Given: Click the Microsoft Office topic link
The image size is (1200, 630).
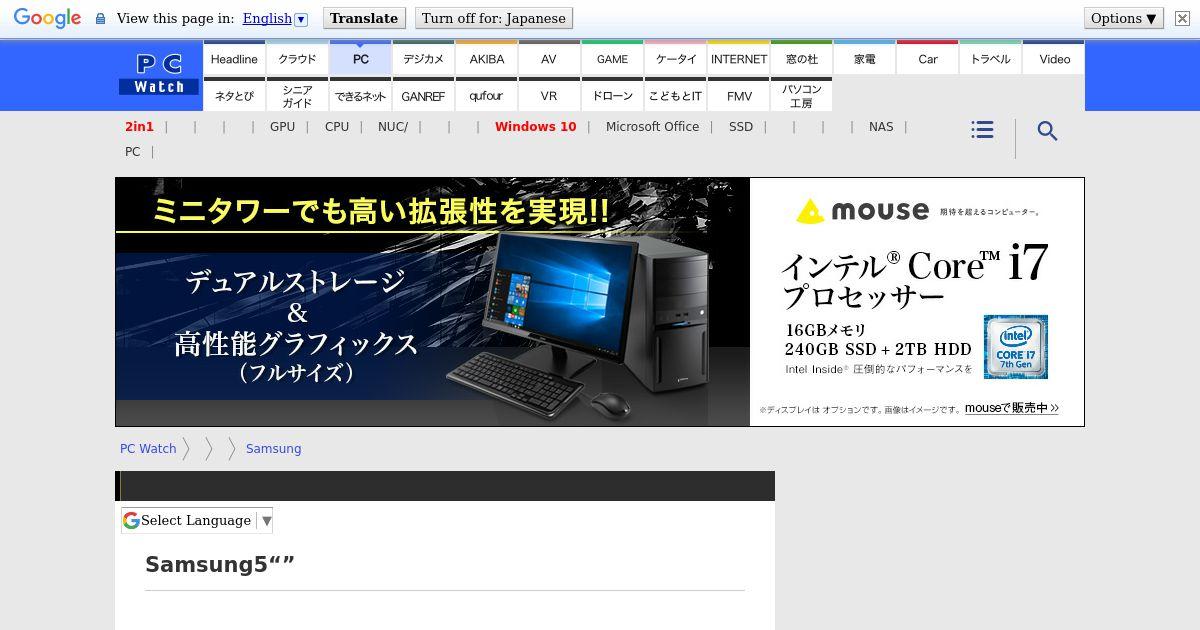Looking at the screenshot, I should (x=652, y=127).
